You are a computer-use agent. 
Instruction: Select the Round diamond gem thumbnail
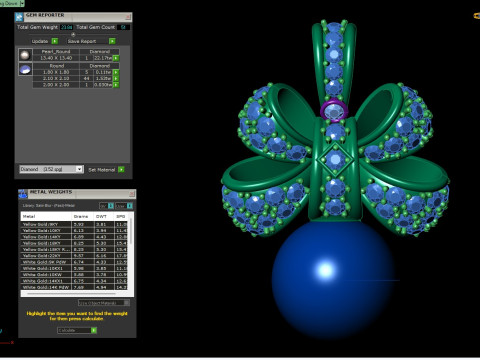[x=25, y=69]
